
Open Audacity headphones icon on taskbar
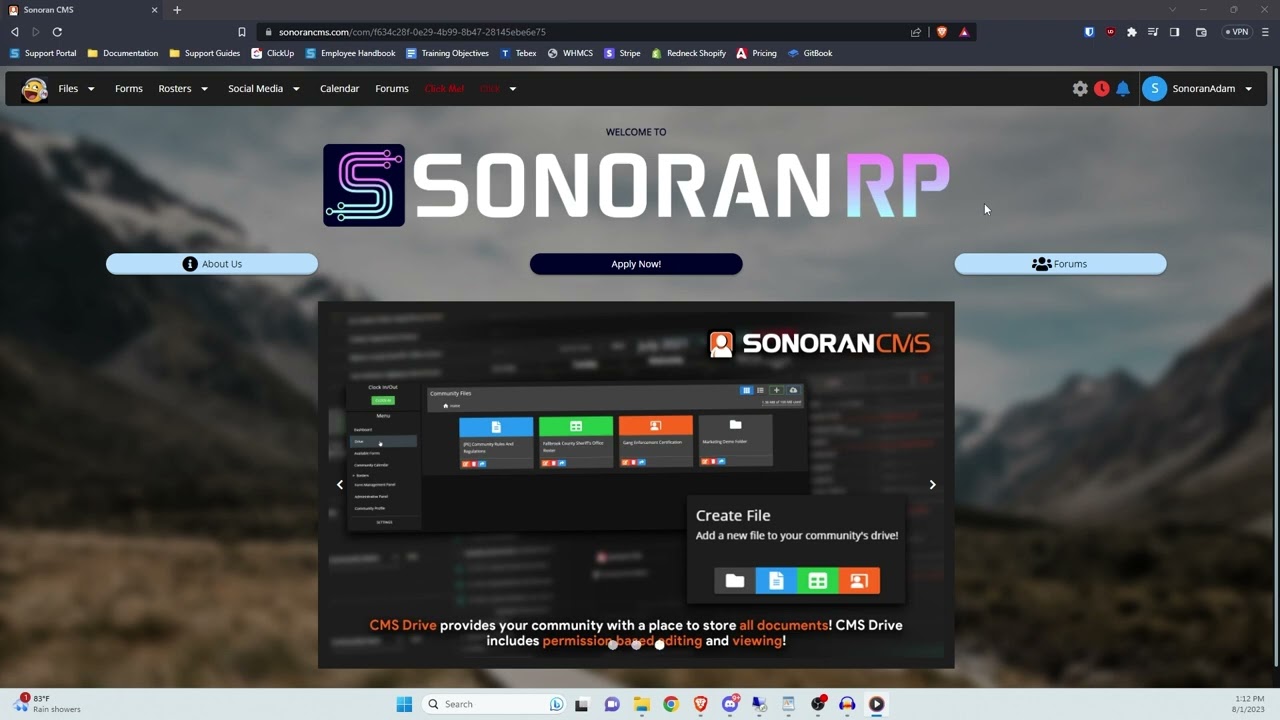847,704
